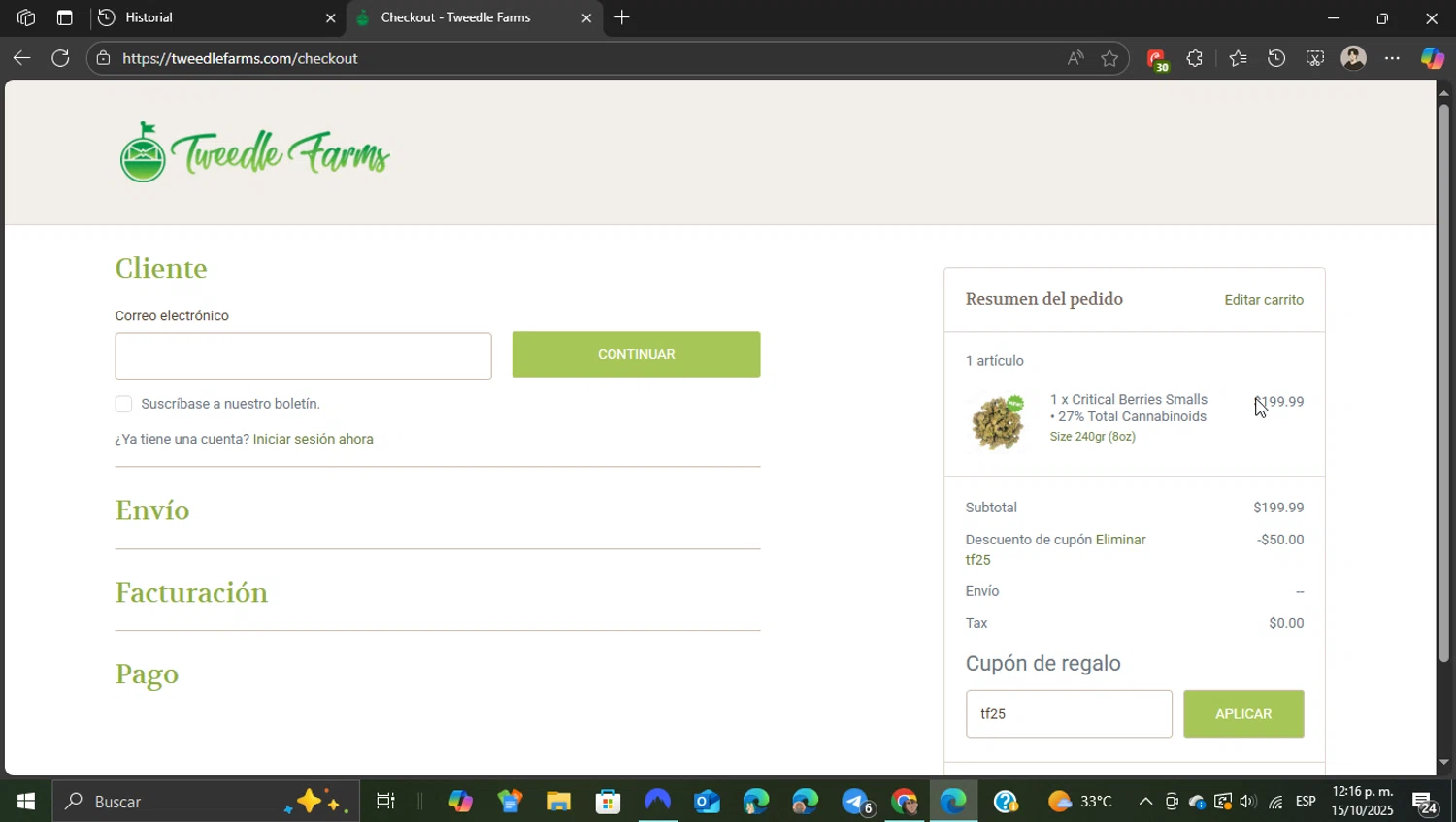Screen dimensions: 1456x822
Task: Go back to the previous page
Action: [x=21, y=58]
